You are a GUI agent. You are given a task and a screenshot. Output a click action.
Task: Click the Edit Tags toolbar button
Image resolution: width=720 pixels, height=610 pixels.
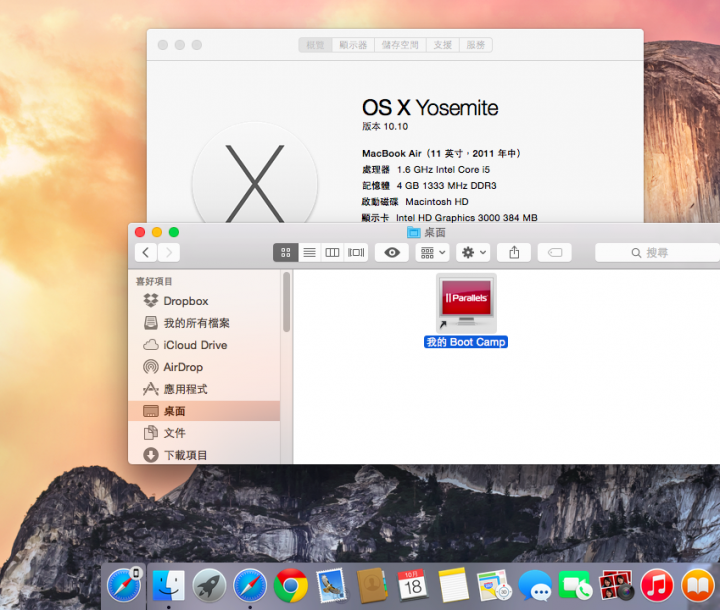[x=555, y=253]
